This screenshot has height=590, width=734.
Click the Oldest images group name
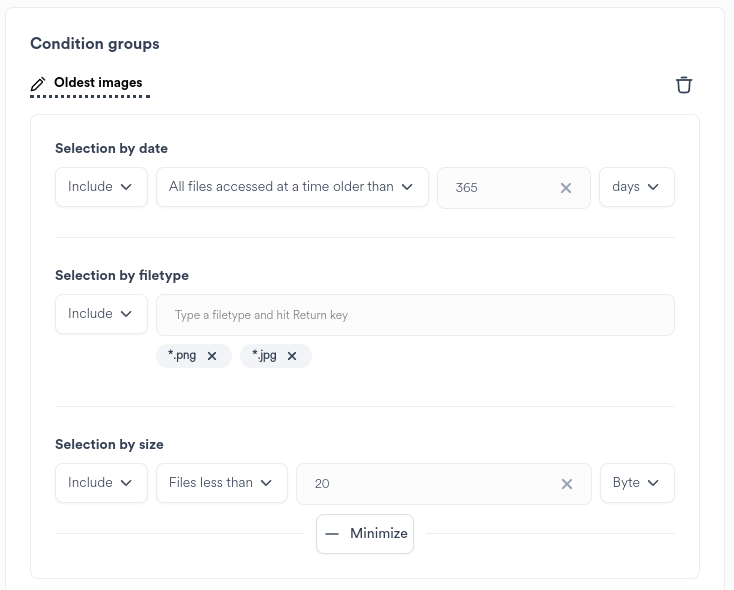pos(98,83)
